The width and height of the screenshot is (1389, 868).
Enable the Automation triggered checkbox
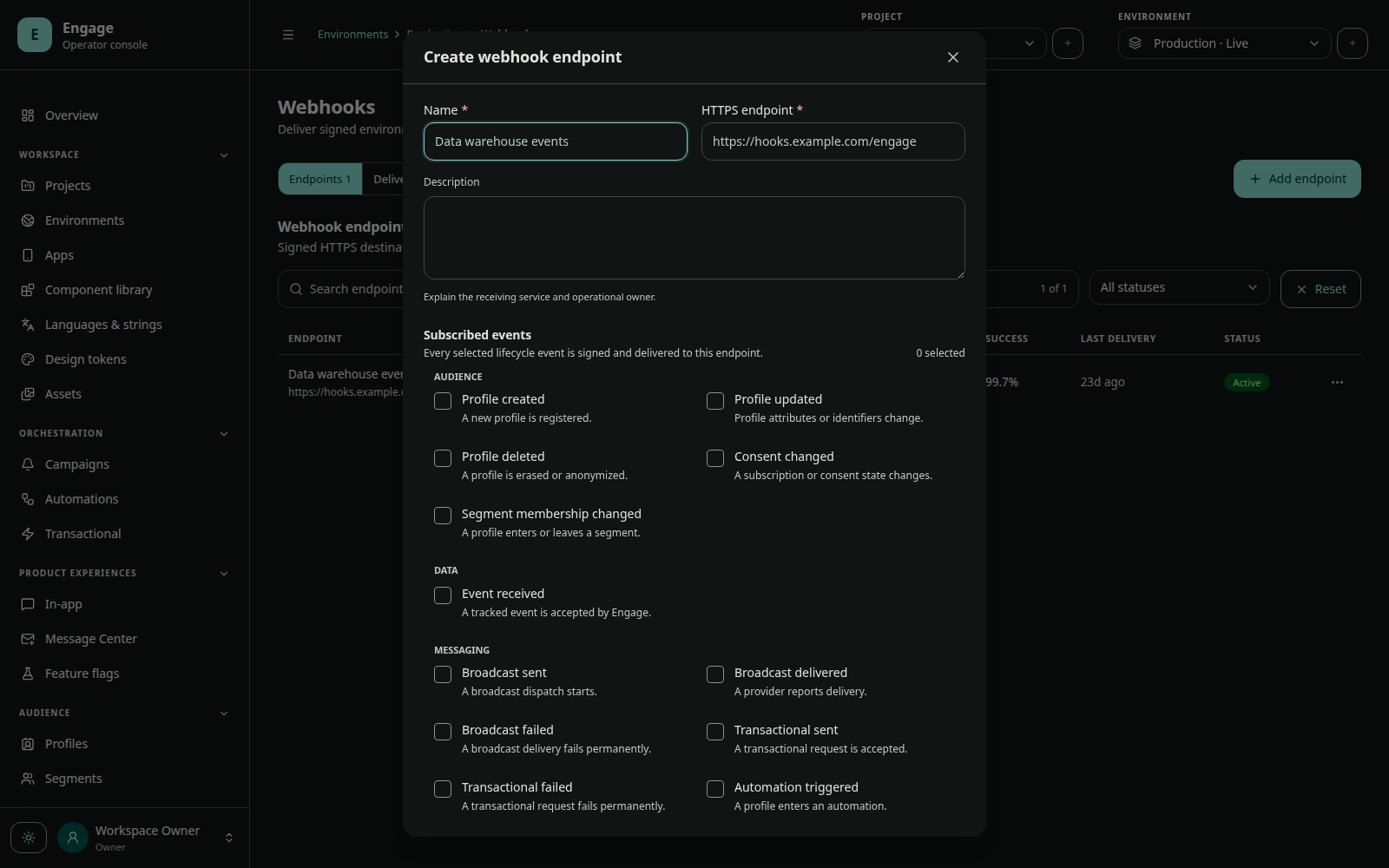pos(715,789)
